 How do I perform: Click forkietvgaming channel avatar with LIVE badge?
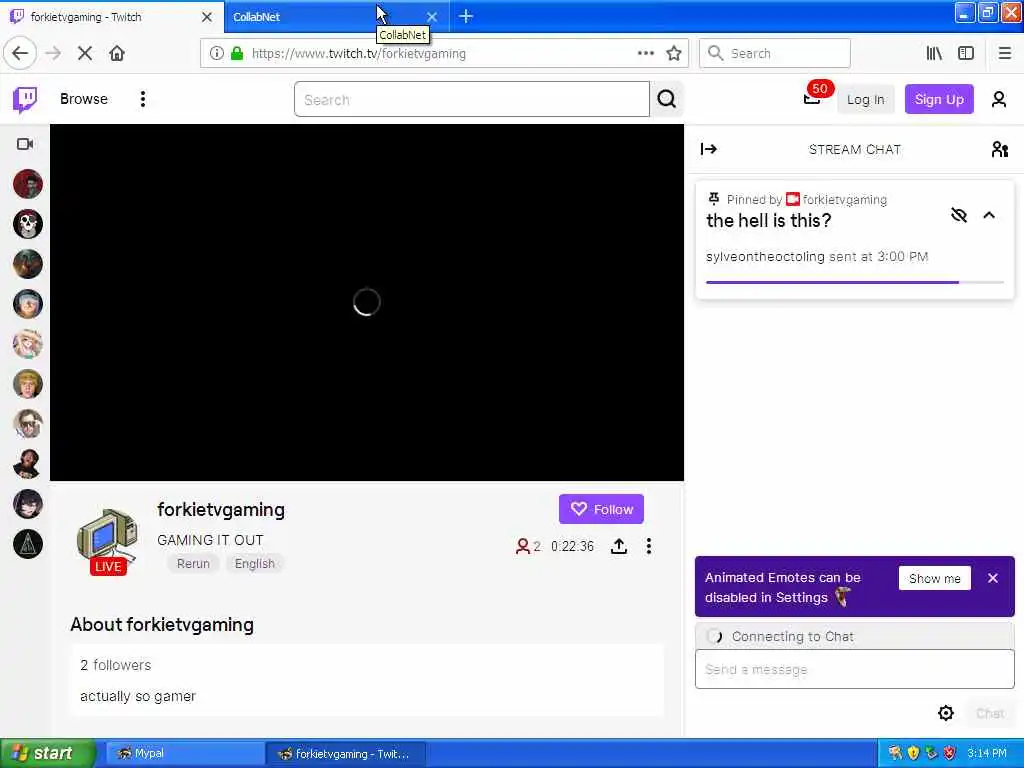(x=108, y=541)
